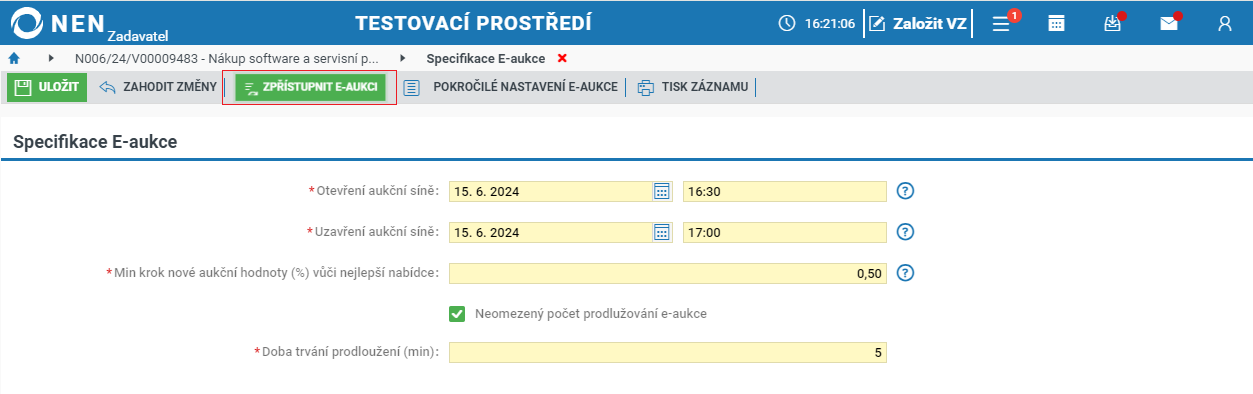Open breadcrumb N006/24/V00009483 Nákup software

coord(226,58)
